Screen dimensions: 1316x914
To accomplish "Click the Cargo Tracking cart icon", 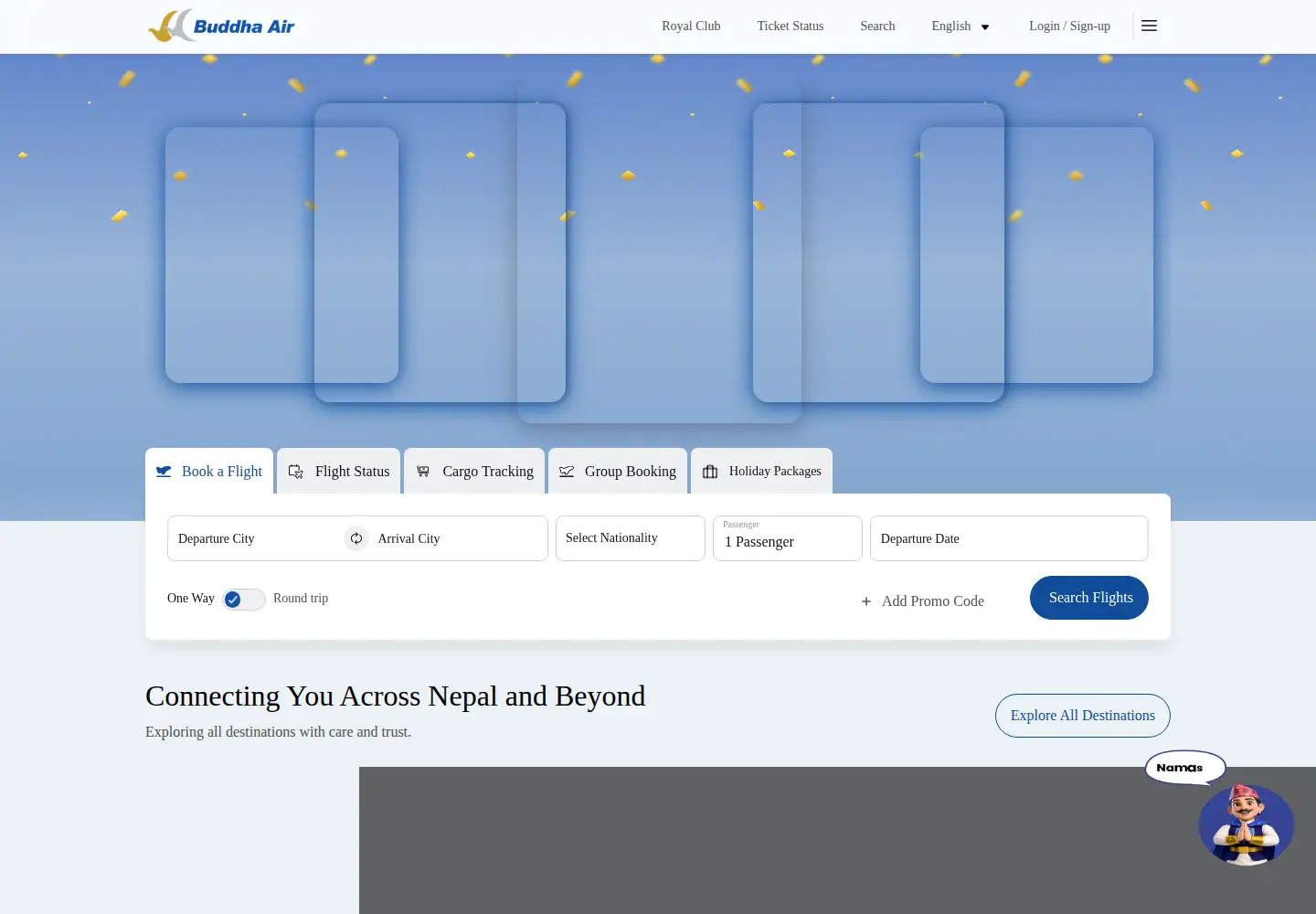I will [423, 472].
